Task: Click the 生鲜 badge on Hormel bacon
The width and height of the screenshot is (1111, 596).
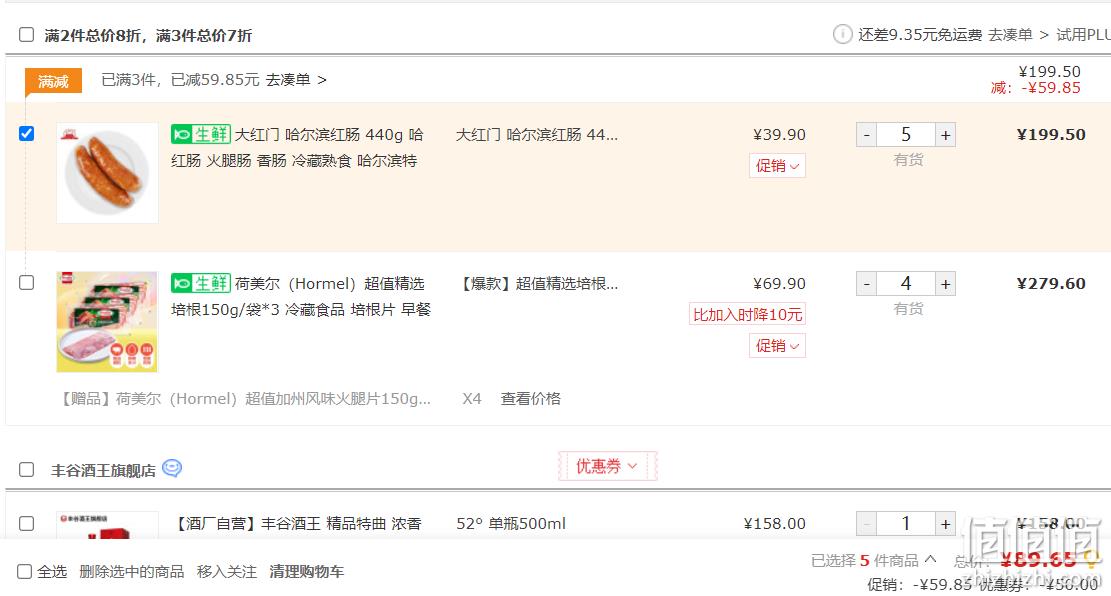Action: point(201,283)
